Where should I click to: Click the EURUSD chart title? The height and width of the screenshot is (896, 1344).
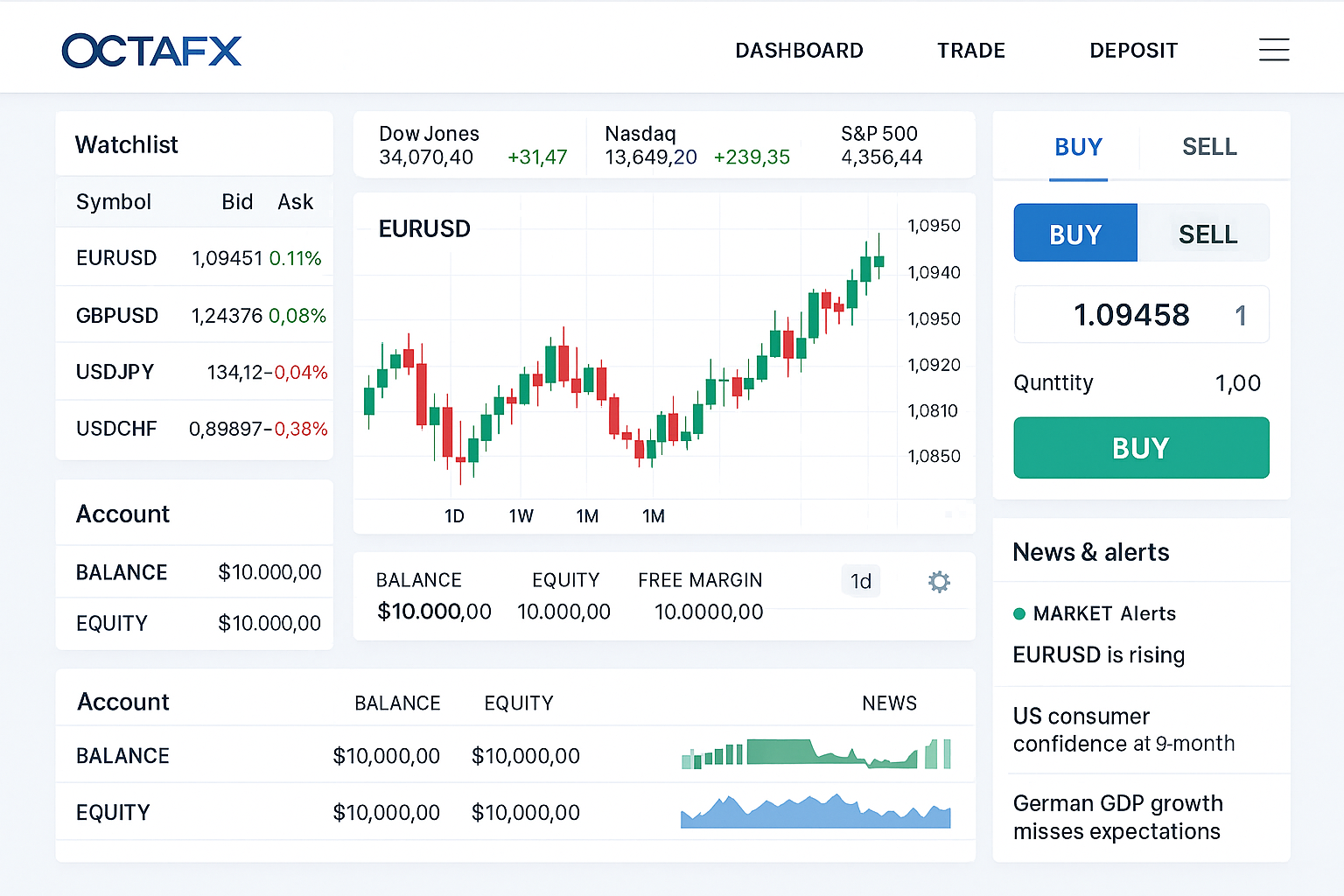point(424,229)
